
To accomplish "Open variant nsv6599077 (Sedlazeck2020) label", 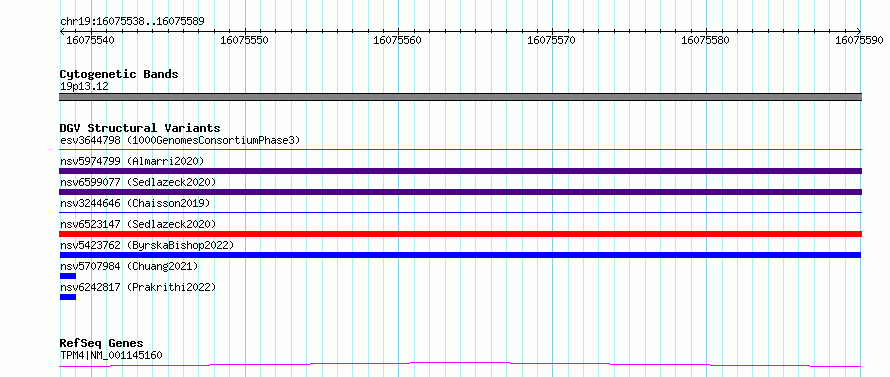I will pos(138,182).
